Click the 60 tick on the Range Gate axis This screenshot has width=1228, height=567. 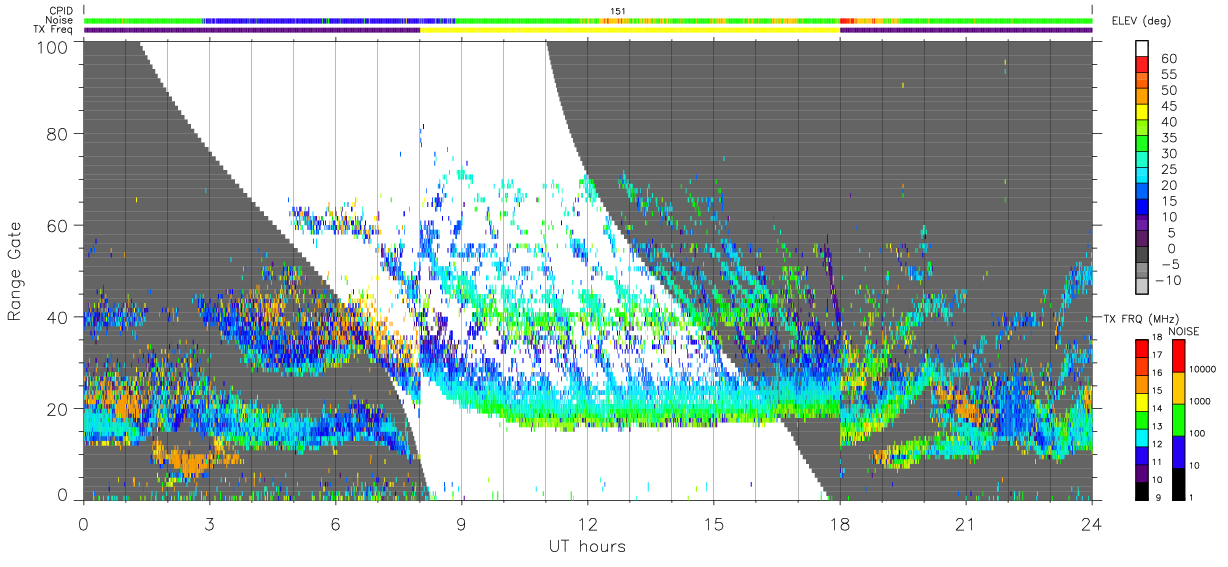click(x=58, y=225)
